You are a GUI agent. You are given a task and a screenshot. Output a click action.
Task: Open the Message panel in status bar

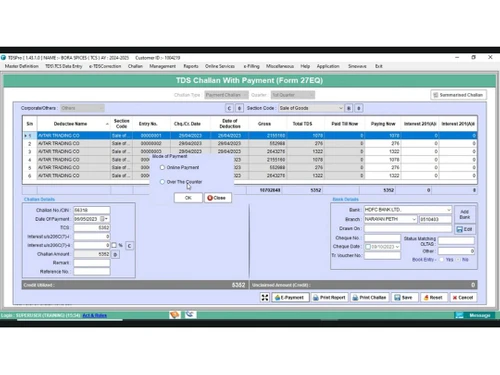point(474,315)
